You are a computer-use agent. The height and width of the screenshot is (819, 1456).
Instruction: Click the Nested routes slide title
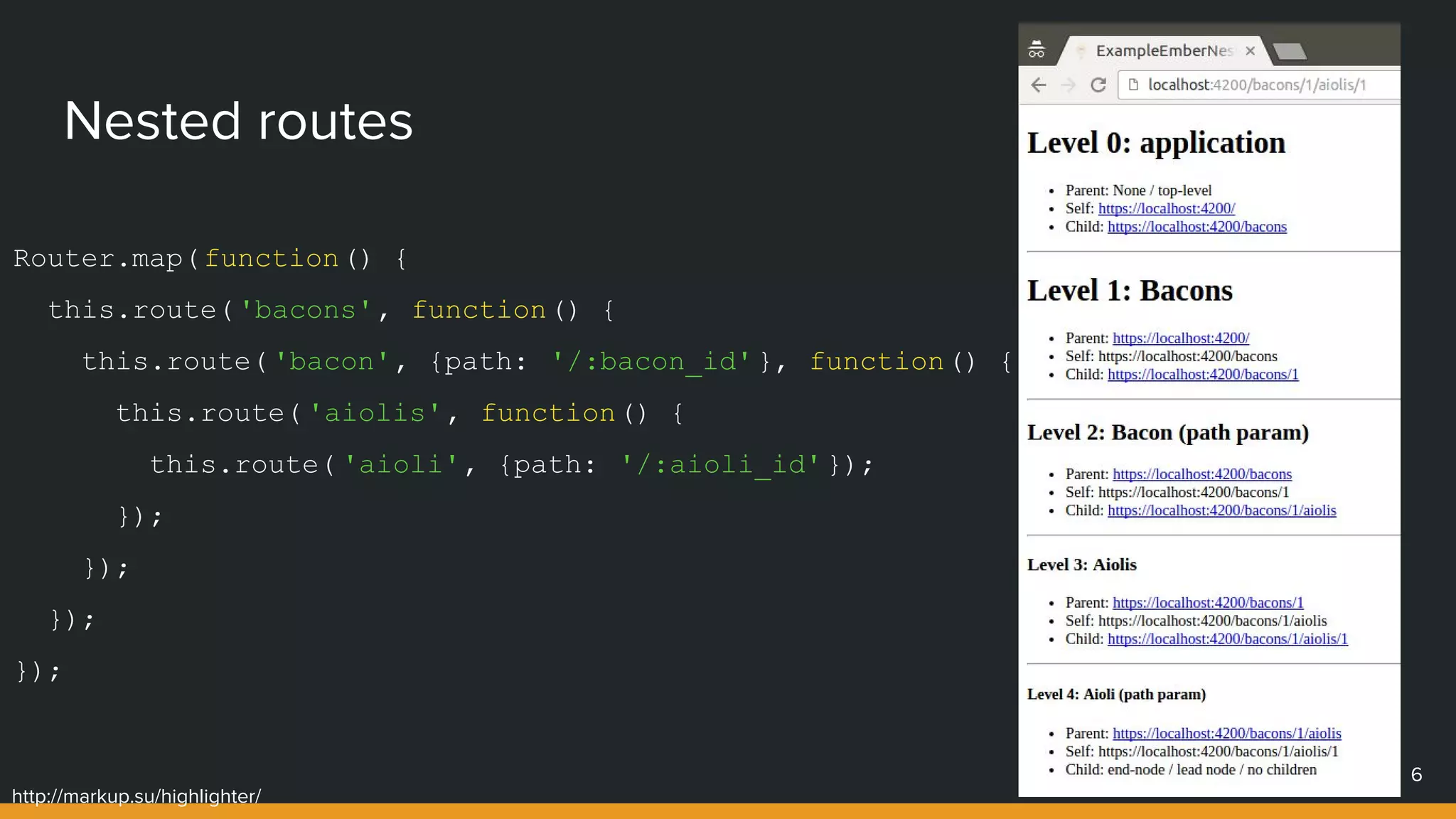(x=238, y=121)
